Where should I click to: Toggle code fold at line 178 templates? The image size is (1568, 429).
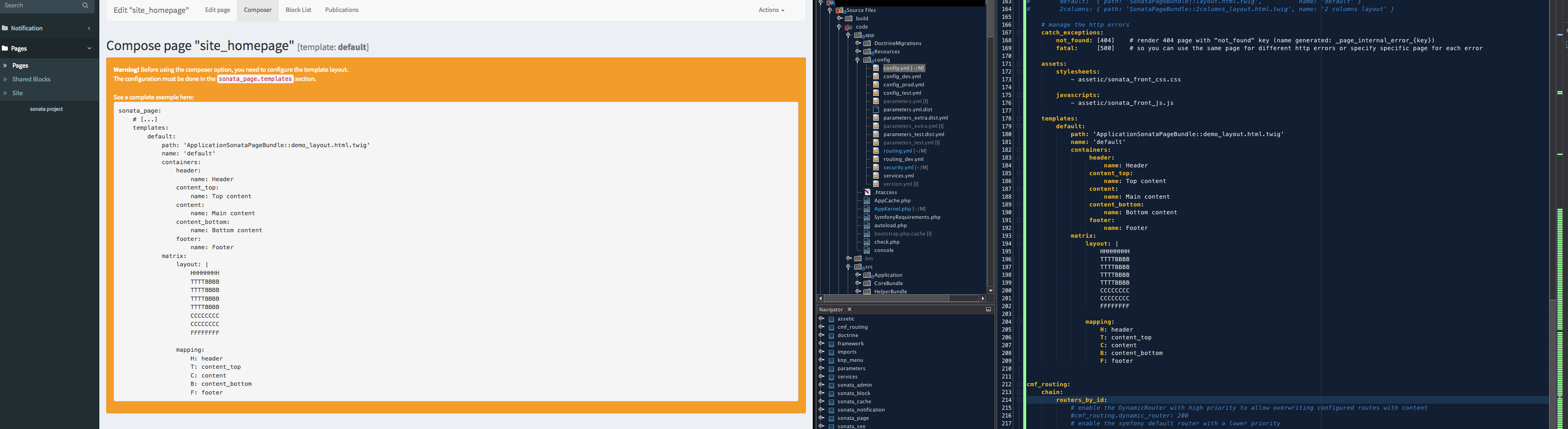1019,119
